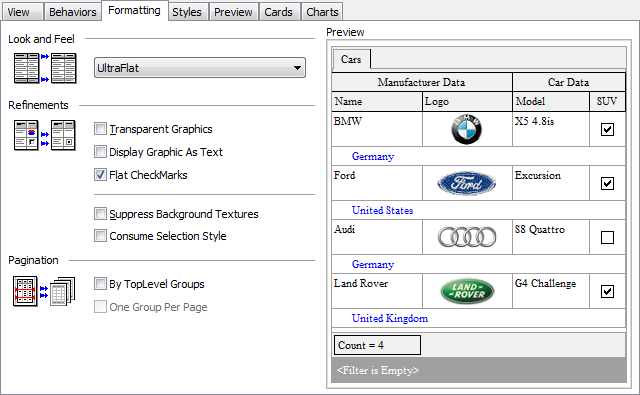This screenshot has height=395, width=640.
Task: Click the Look and Feel grid conversion icon
Action: click(x=45, y=68)
